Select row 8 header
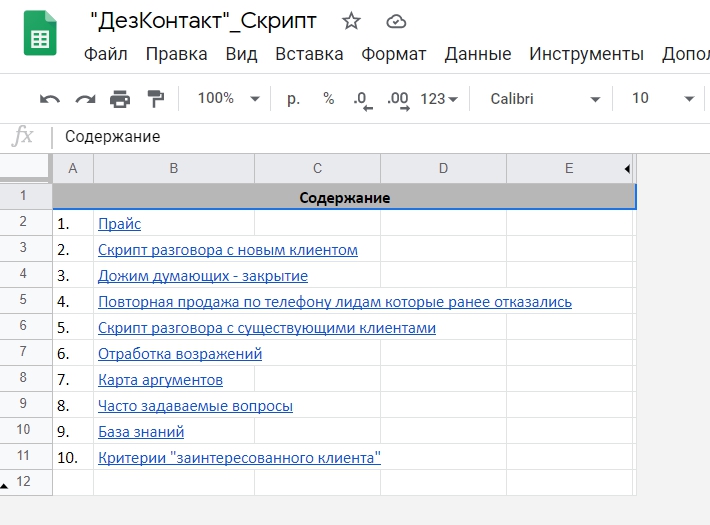Screen dimensions: 710x525 [x=24, y=378]
